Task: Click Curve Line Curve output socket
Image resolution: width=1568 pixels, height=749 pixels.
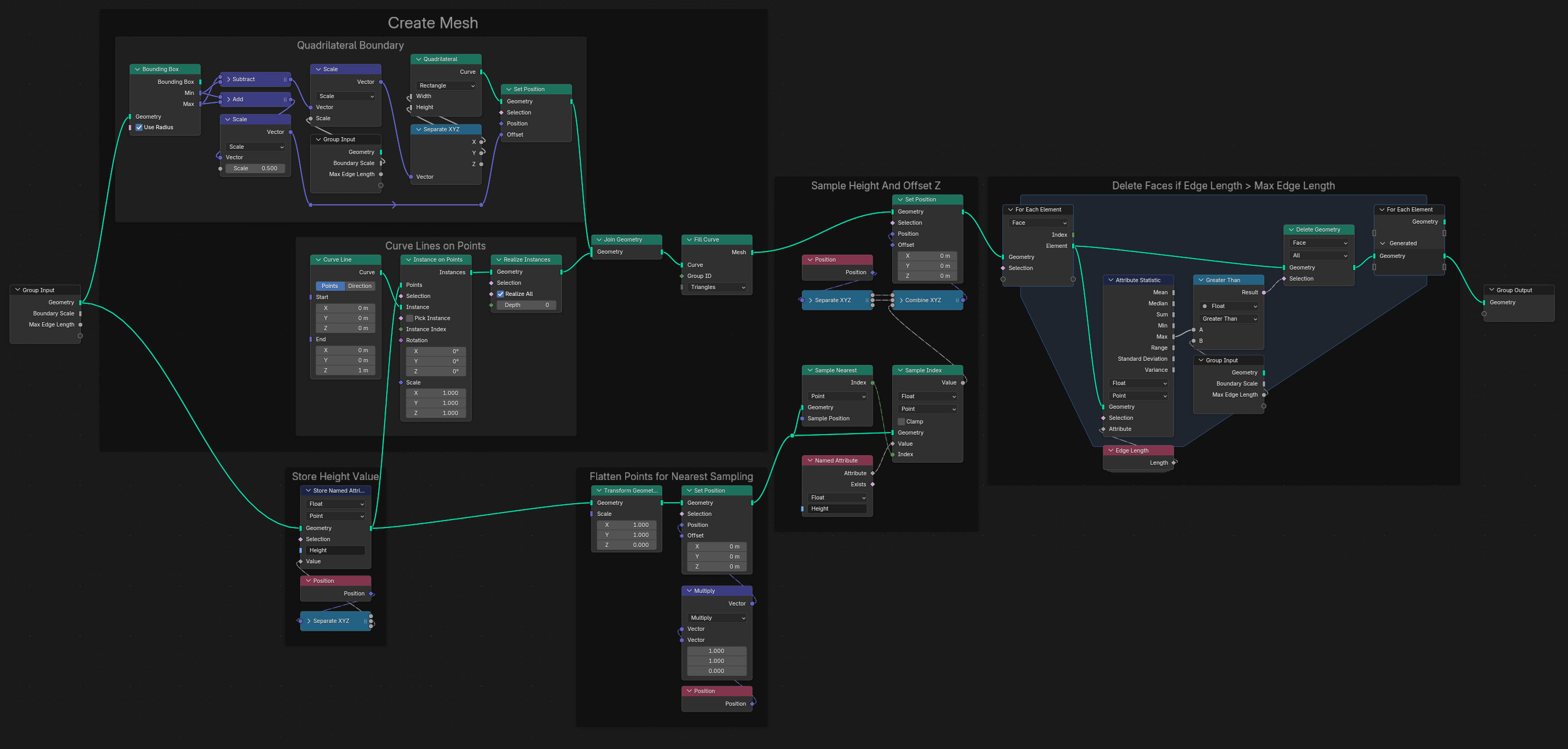Action: [x=381, y=273]
